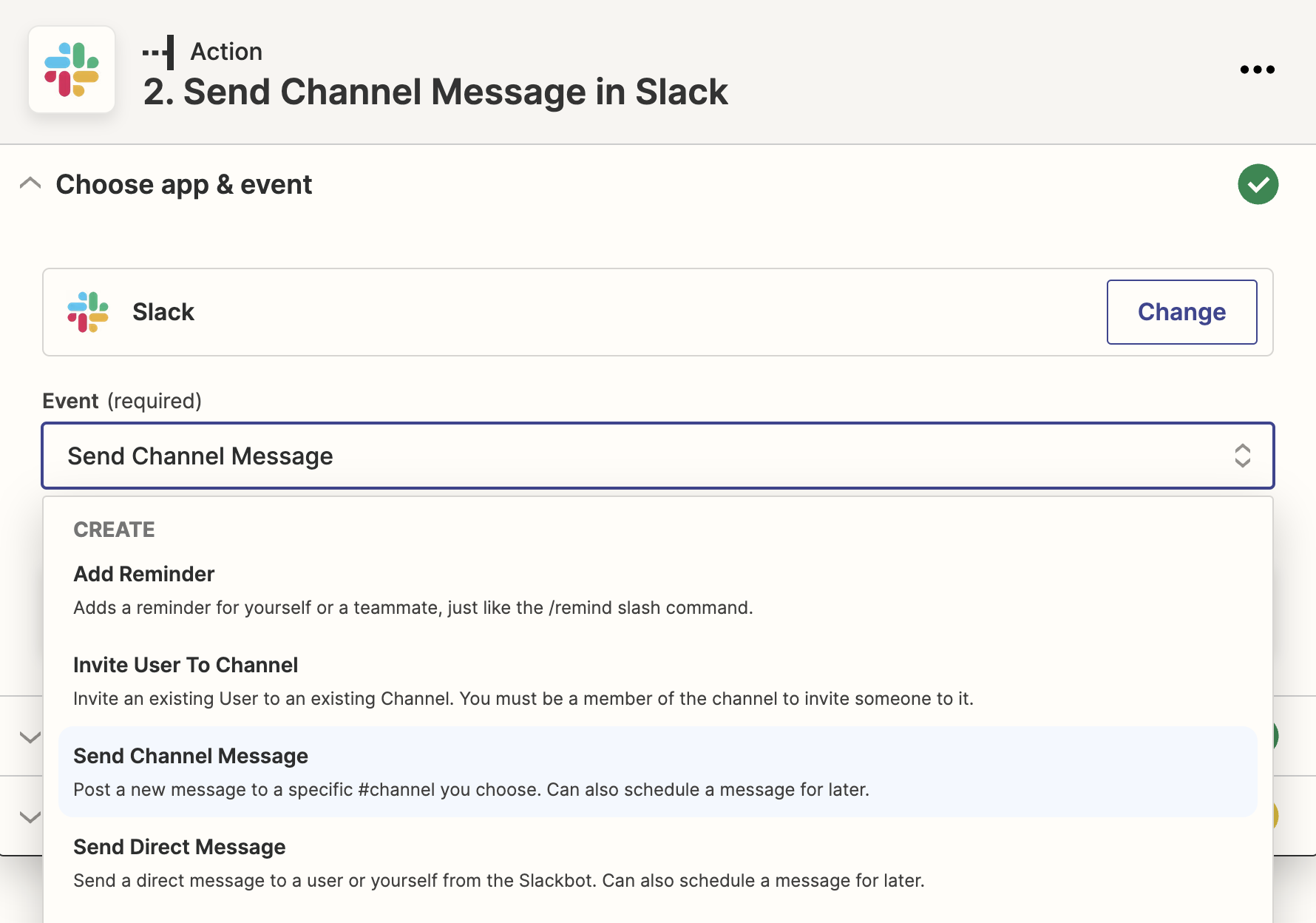Open the three-dot more options menu

(x=1257, y=70)
